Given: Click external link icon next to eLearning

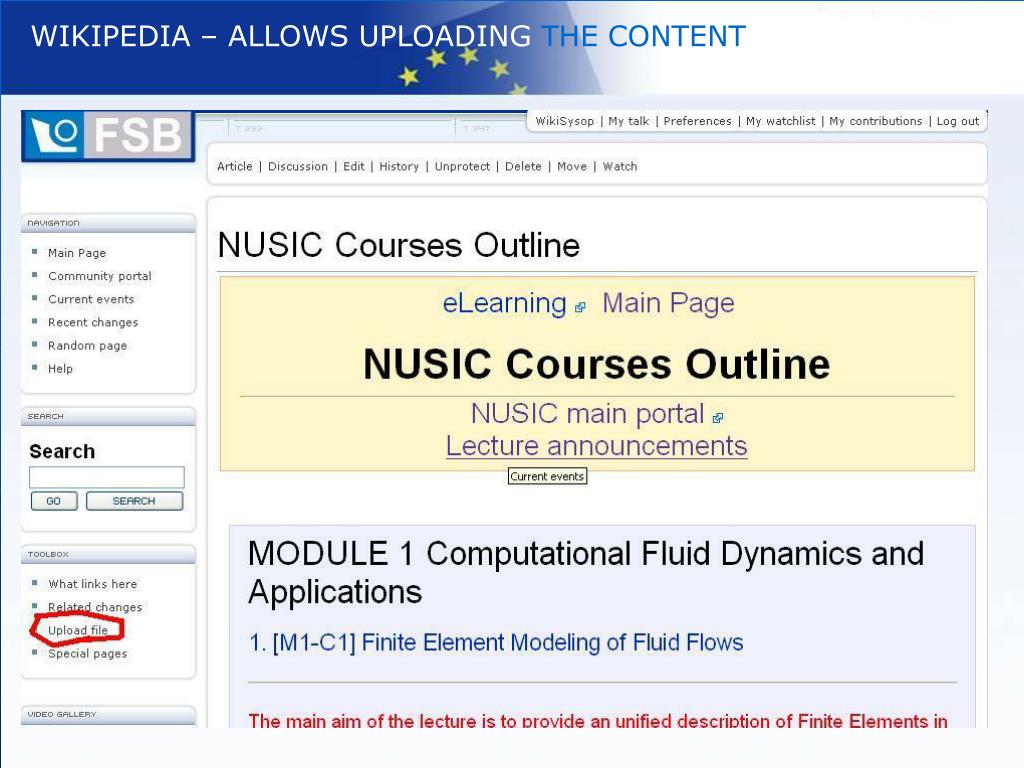Looking at the screenshot, I should tap(580, 307).
